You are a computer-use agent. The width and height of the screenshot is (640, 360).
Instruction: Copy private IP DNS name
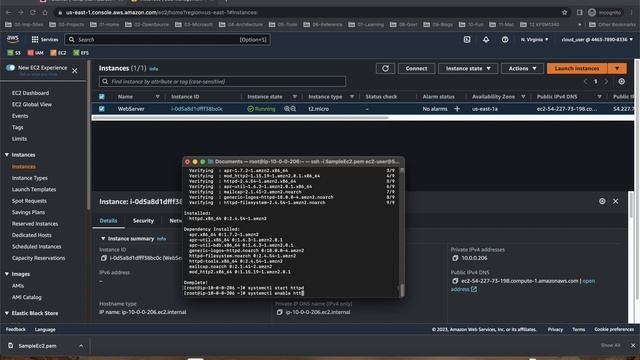(280, 312)
